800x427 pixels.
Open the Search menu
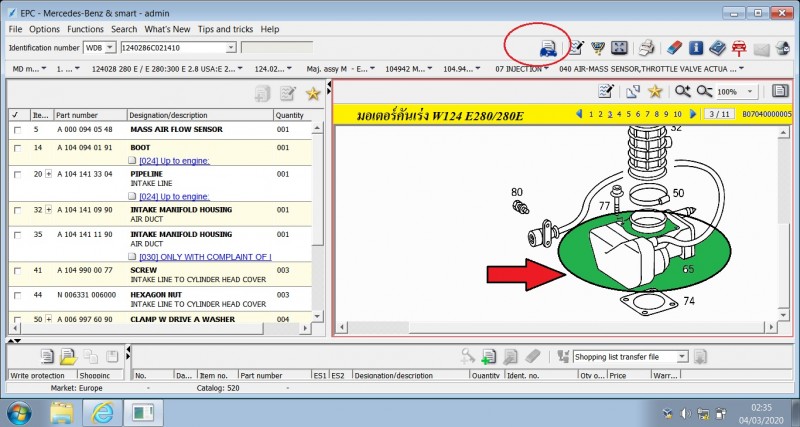tap(124, 29)
